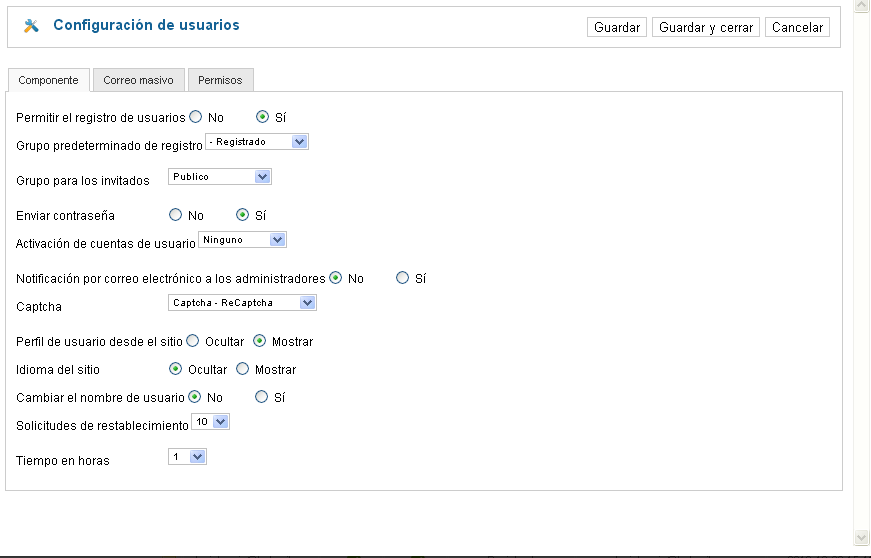
Task: Click the scrollbar up arrow
Action: 862,5
